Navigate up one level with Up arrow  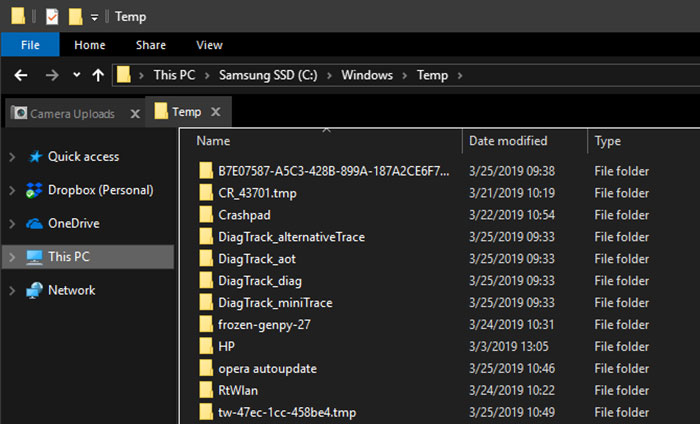click(x=97, y=75)
